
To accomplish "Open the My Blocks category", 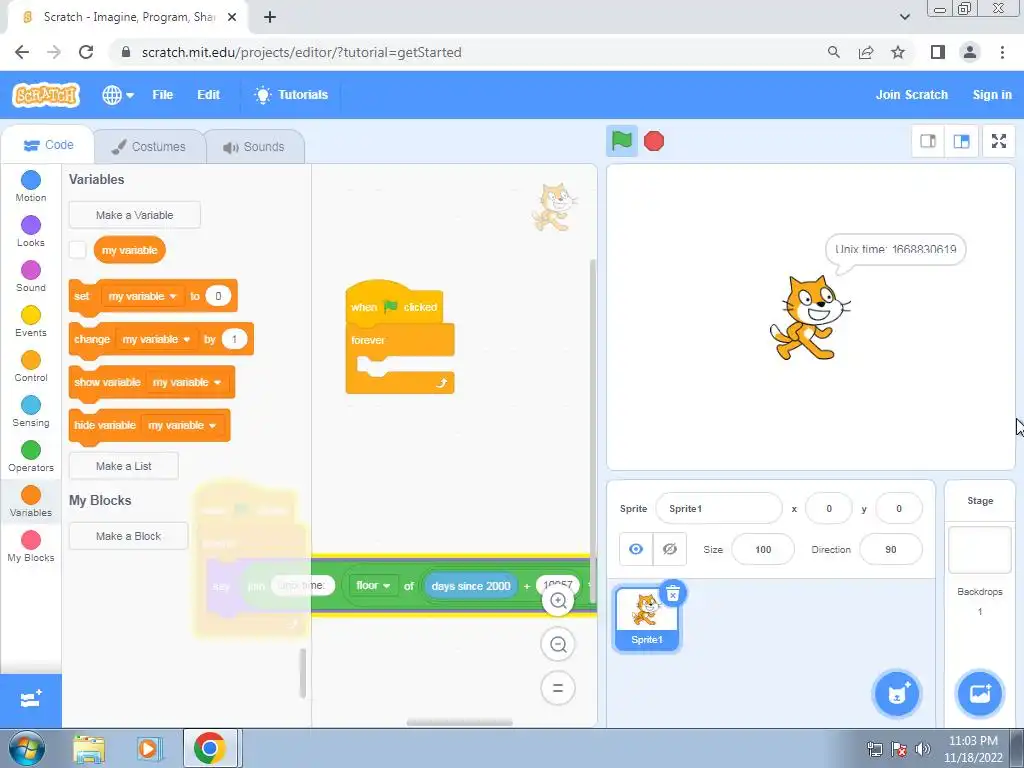I will coord(31,547).
